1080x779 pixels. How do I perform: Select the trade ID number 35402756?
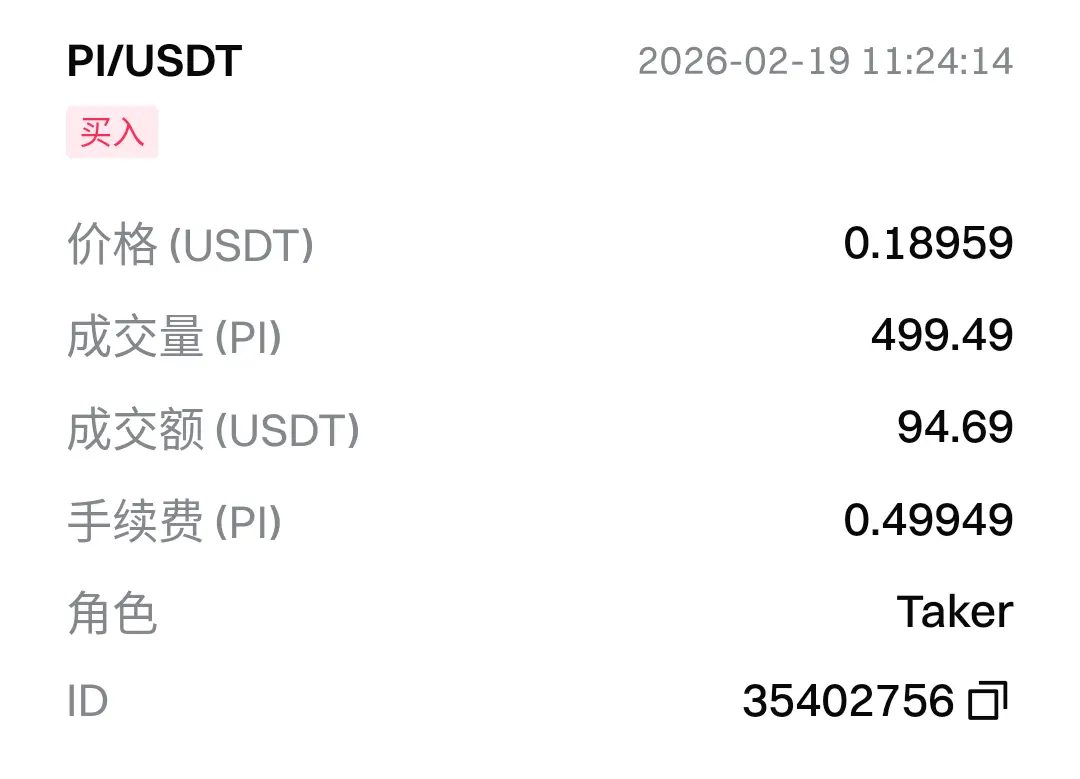click(849, 701)
